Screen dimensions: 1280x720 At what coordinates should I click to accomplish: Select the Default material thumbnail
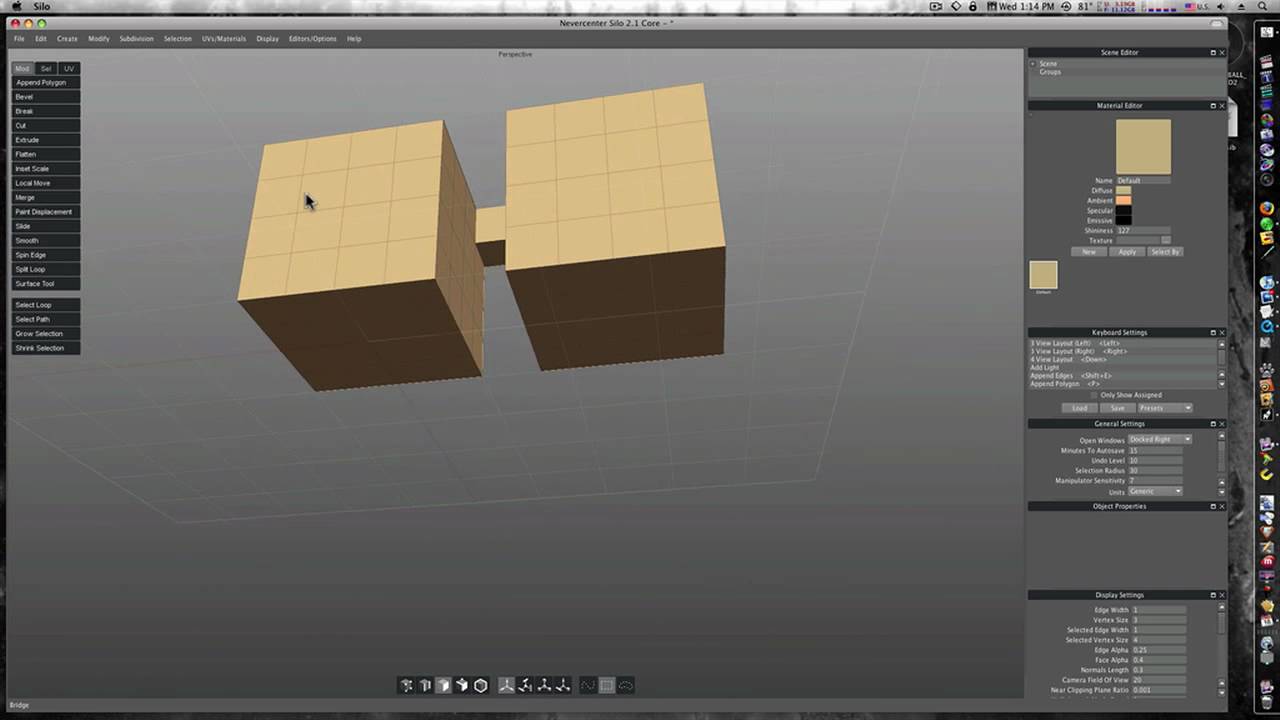tap(1043, 275)
